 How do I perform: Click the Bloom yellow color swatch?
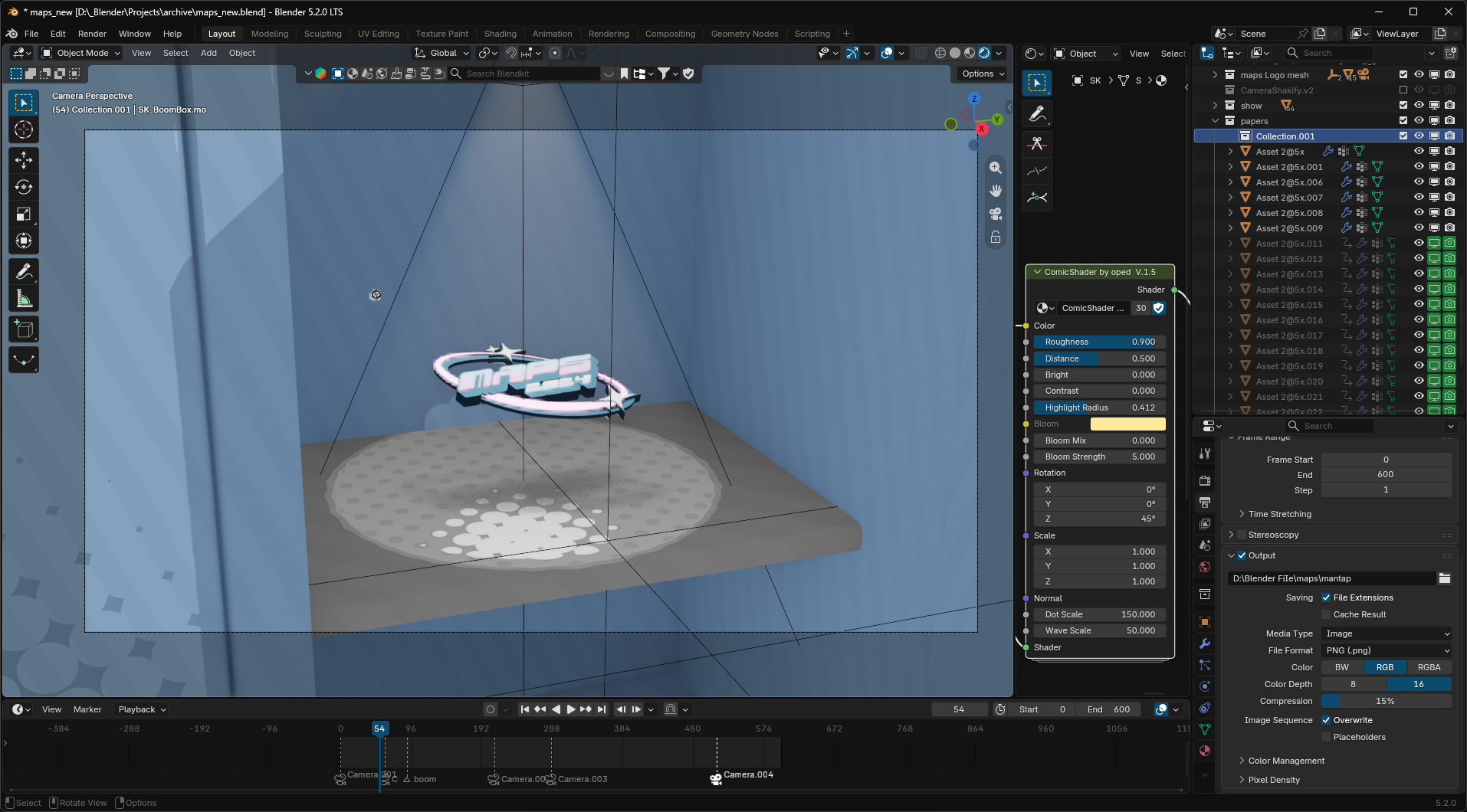tap(1127, 424)
